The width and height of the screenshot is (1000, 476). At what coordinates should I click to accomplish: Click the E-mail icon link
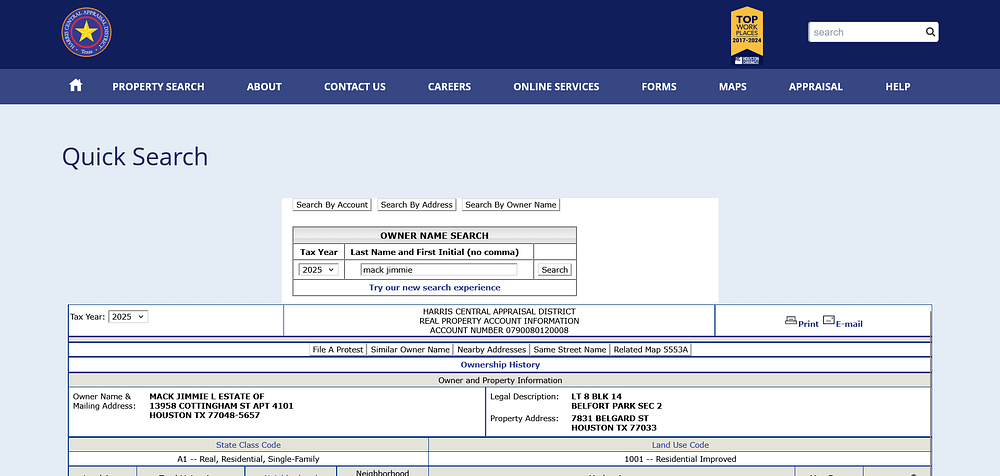click(842, 322)
